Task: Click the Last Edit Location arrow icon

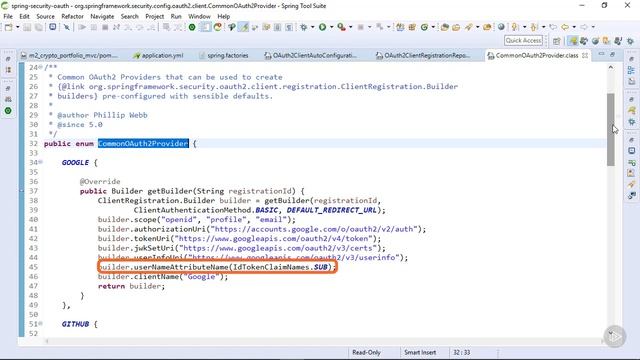Action: pos(553,27)
